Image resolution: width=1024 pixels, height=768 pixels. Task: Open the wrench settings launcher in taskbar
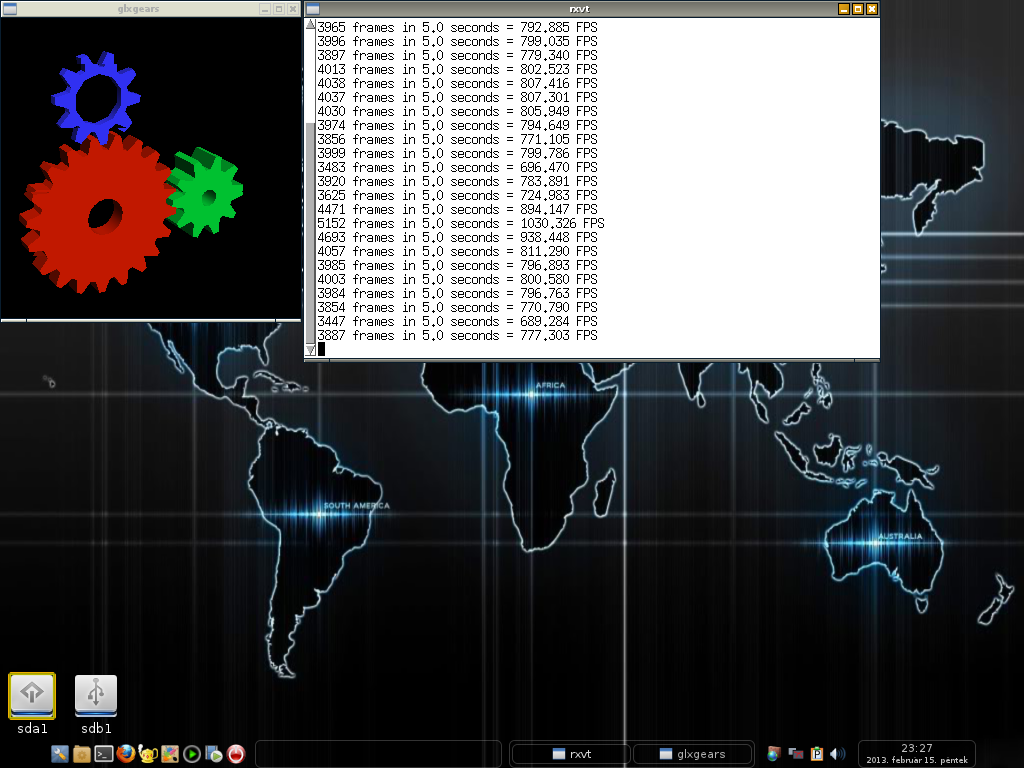59,754
